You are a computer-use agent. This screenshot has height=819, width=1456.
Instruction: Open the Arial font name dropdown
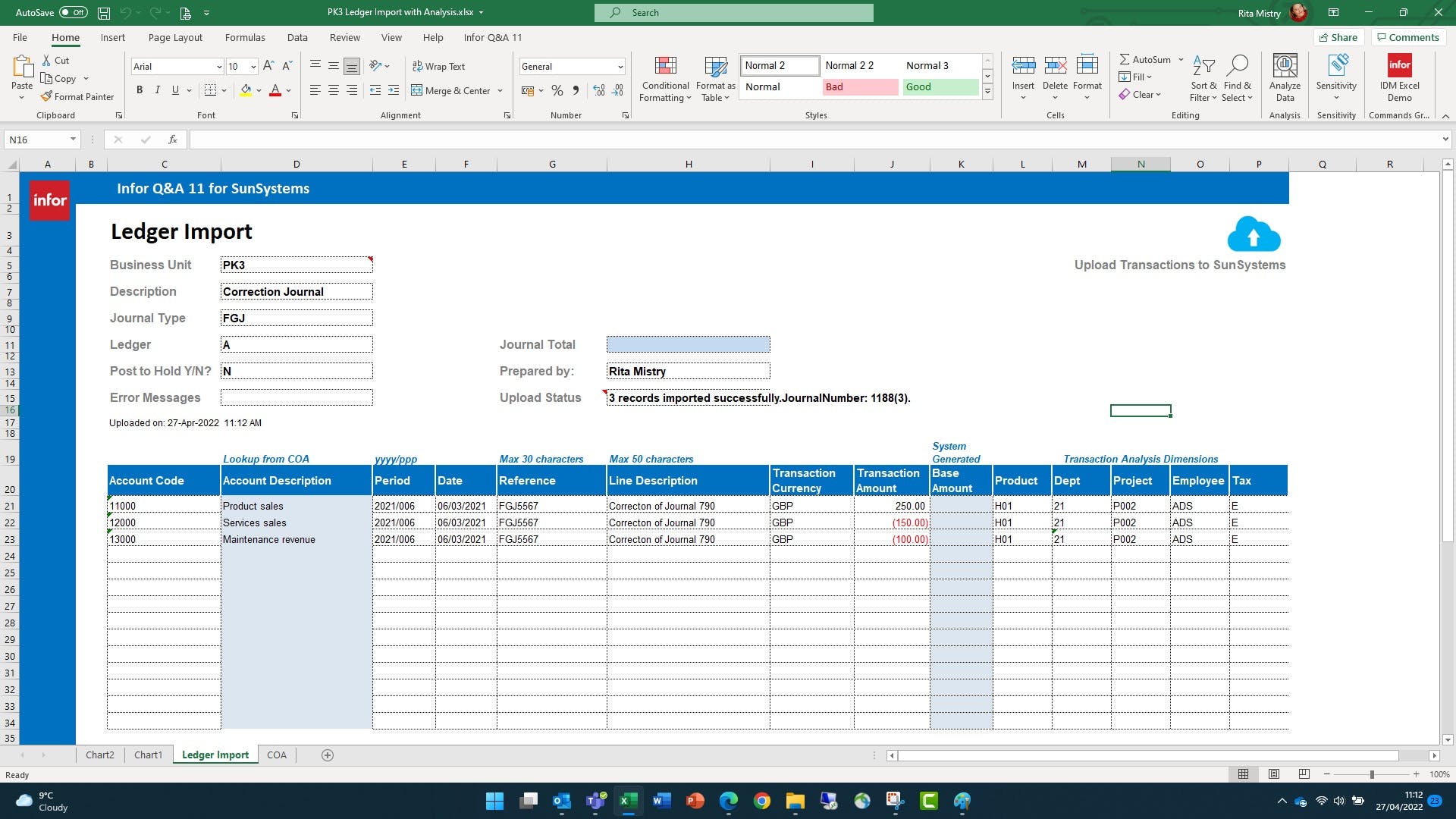tap(219, 67)
